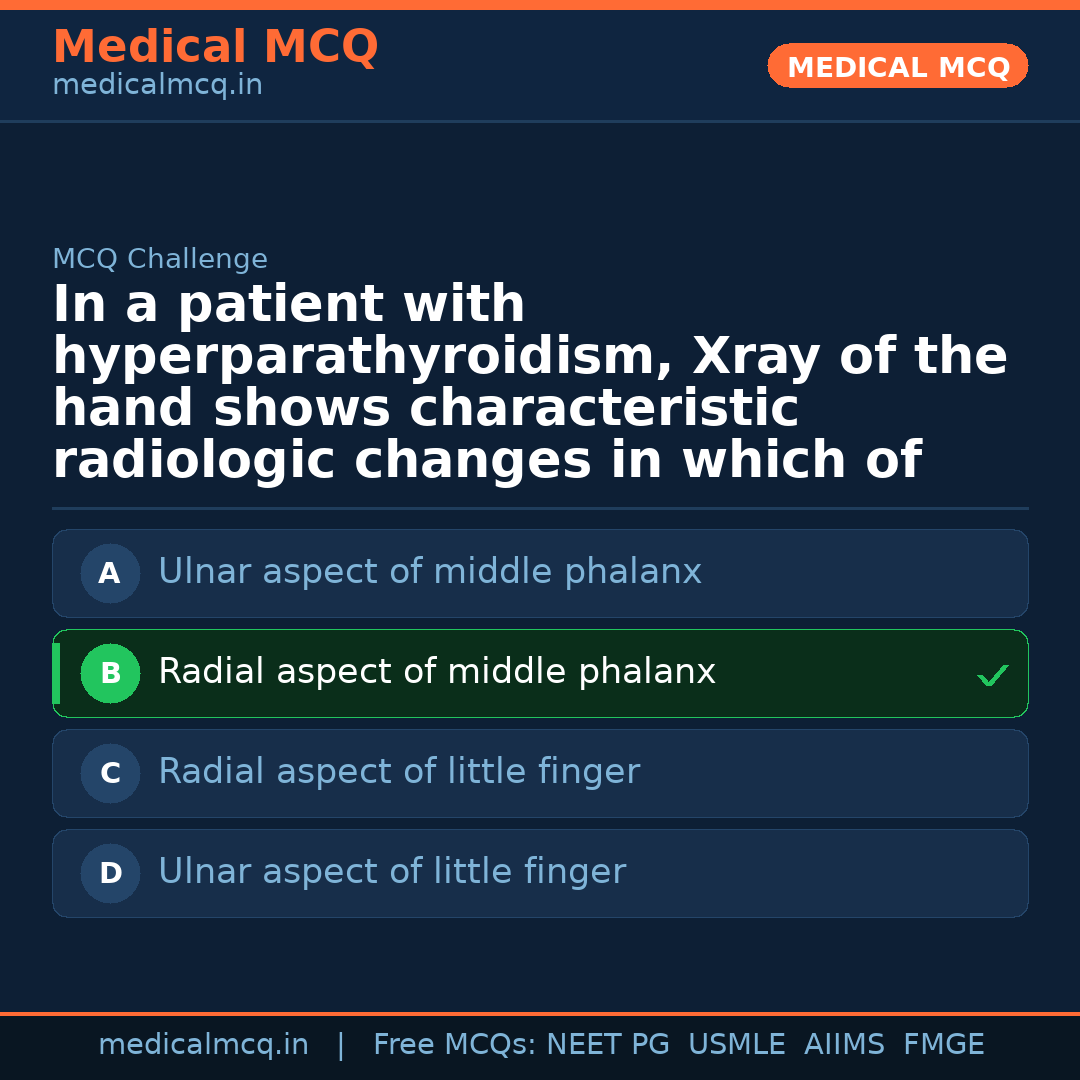This screenshot has height=1080, width=1080.
Task: Click the green checkmark on option B
Action: 992,676
